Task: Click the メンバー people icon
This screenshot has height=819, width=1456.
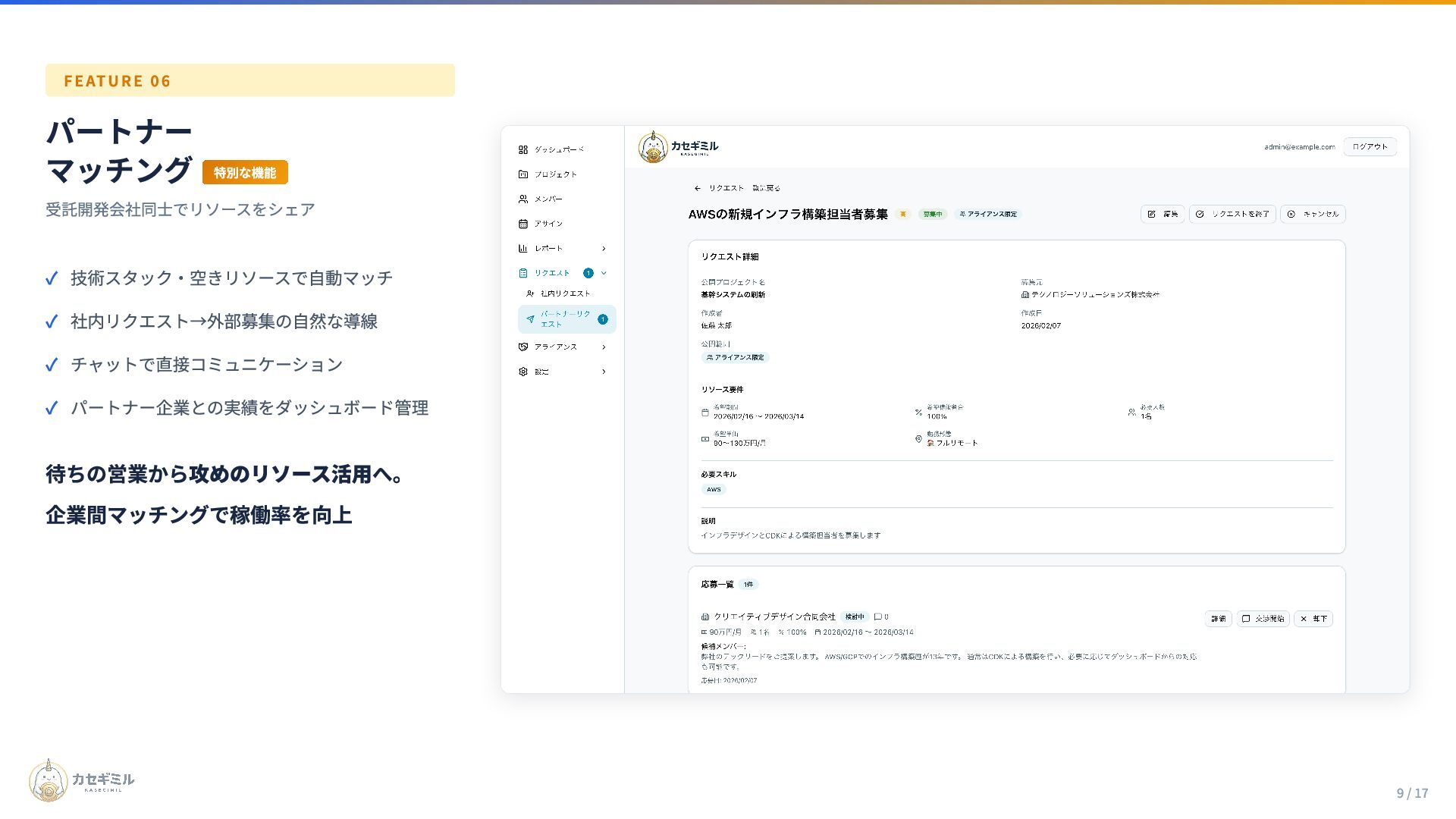Action: coord(523,199)
